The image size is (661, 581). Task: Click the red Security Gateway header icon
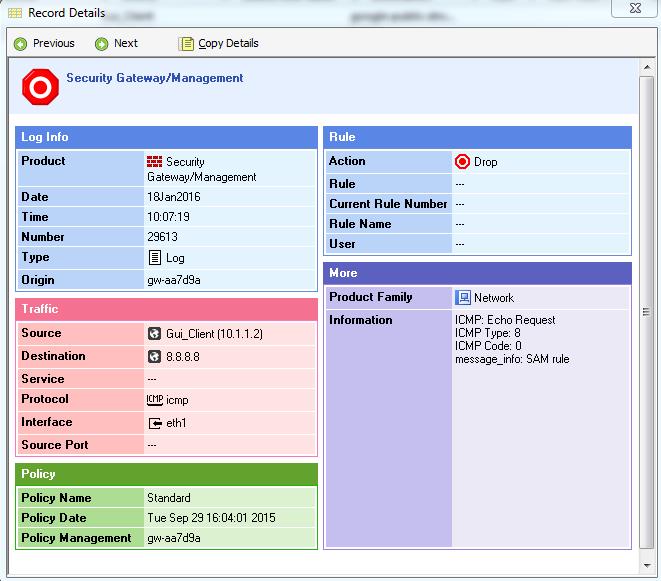tap(40, 87)
